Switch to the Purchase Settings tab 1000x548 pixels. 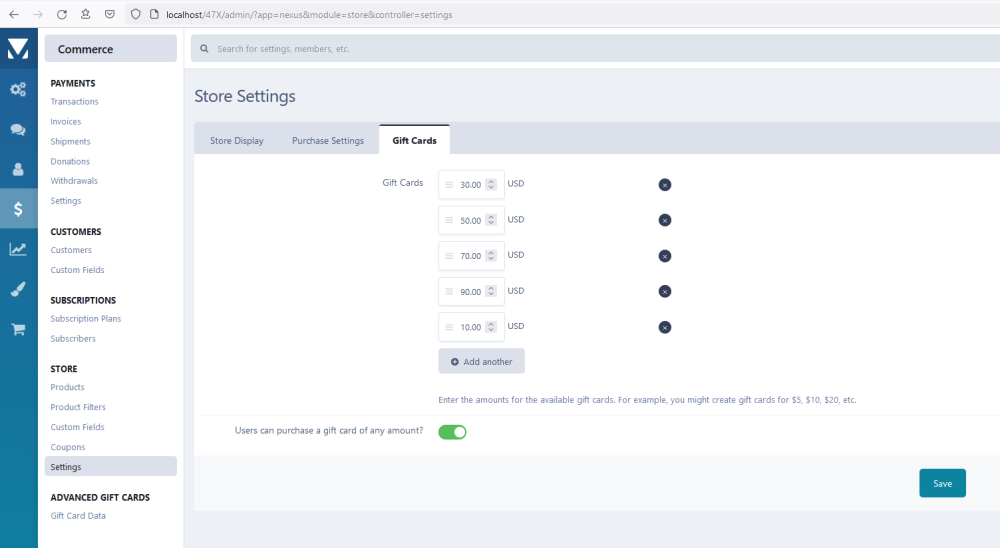(328, 140)
